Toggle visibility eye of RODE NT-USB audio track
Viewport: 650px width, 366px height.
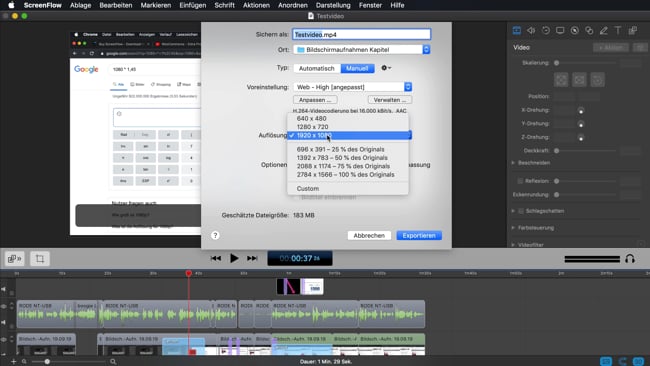4,306
